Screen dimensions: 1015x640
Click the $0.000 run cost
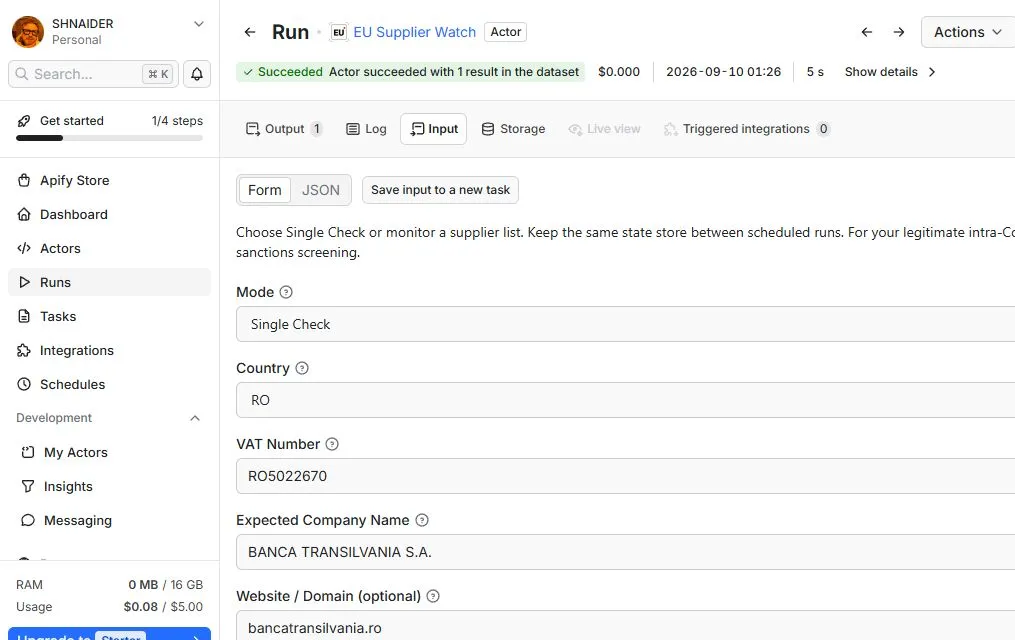[x=619, y=72]
